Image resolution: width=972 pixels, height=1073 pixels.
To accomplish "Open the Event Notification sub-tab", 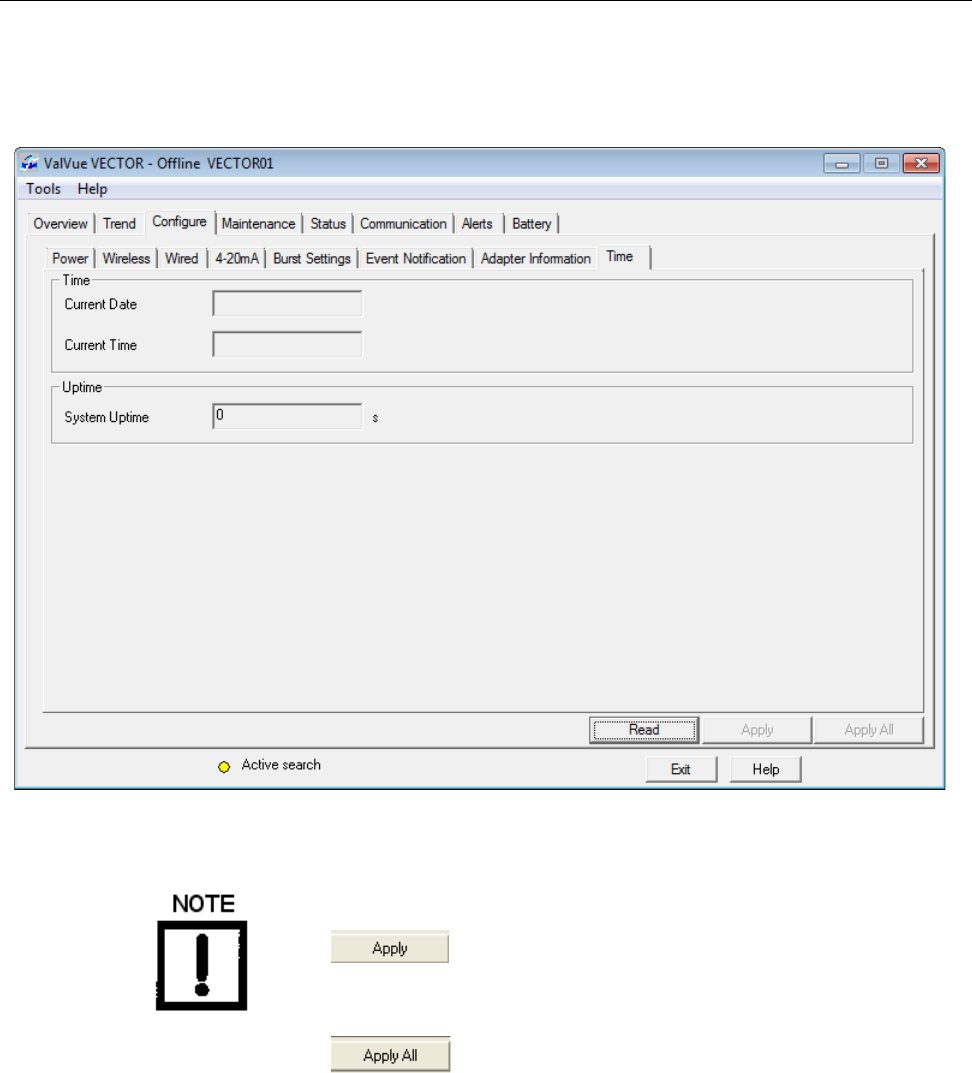I will pos(415,259).
